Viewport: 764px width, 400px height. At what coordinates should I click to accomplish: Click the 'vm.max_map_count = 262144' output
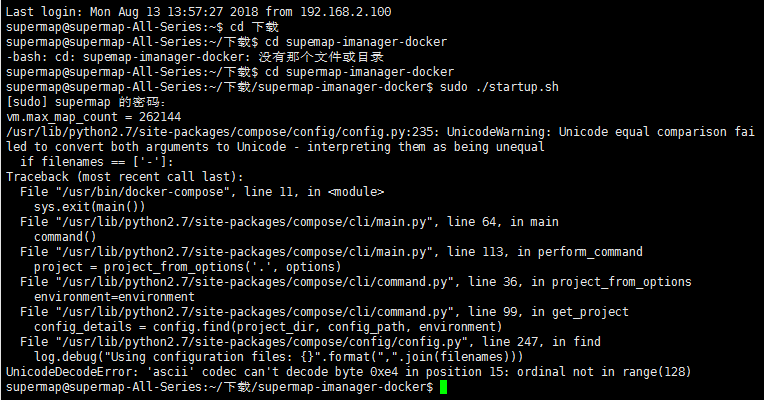[94, 117]
